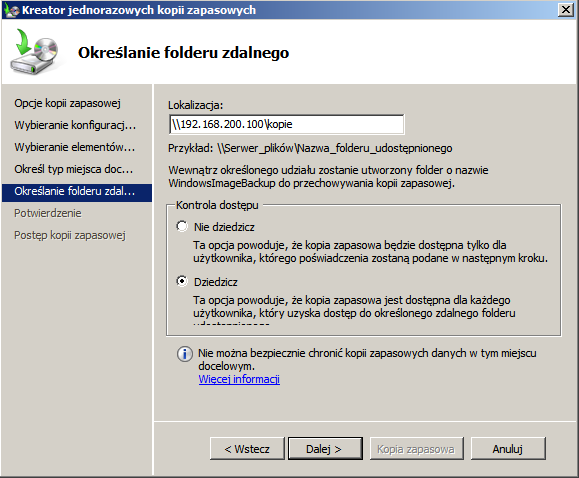Viewport: 579px width, 478px height.
Task: Click the 'Postęp kopii zapasowej' step
Action: (x=70, y=235)
